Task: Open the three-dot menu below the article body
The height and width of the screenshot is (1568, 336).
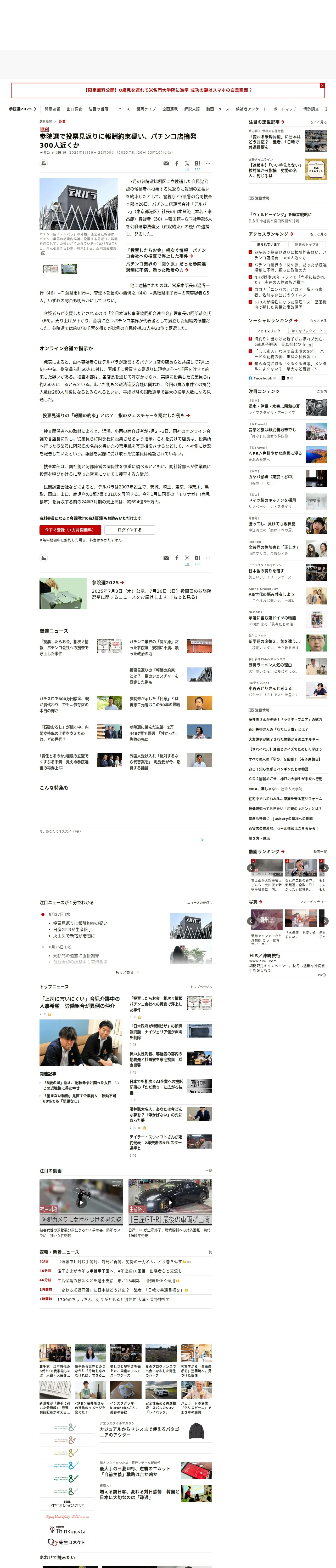Action: click(208, 558)
